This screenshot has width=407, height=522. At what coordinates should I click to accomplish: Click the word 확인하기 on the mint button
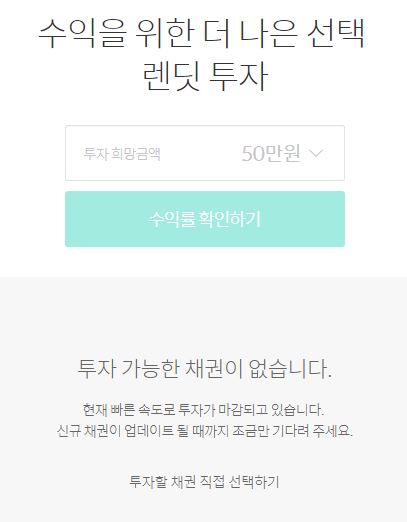tap(229, 219)
